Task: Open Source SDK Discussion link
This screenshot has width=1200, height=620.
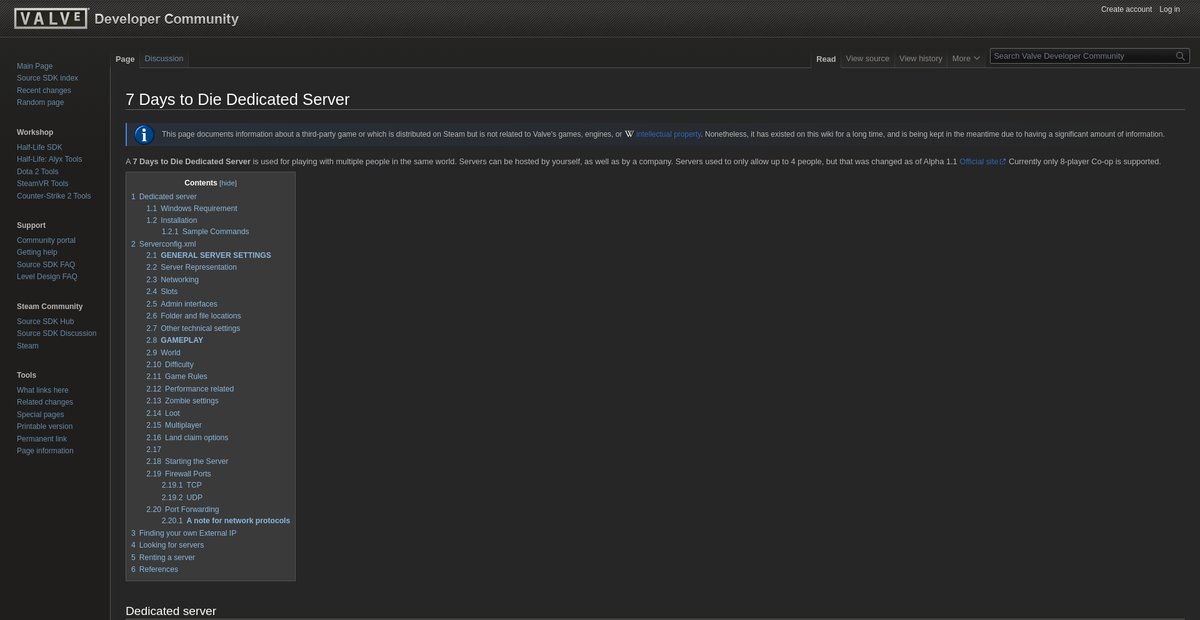Action: [57, 333]
